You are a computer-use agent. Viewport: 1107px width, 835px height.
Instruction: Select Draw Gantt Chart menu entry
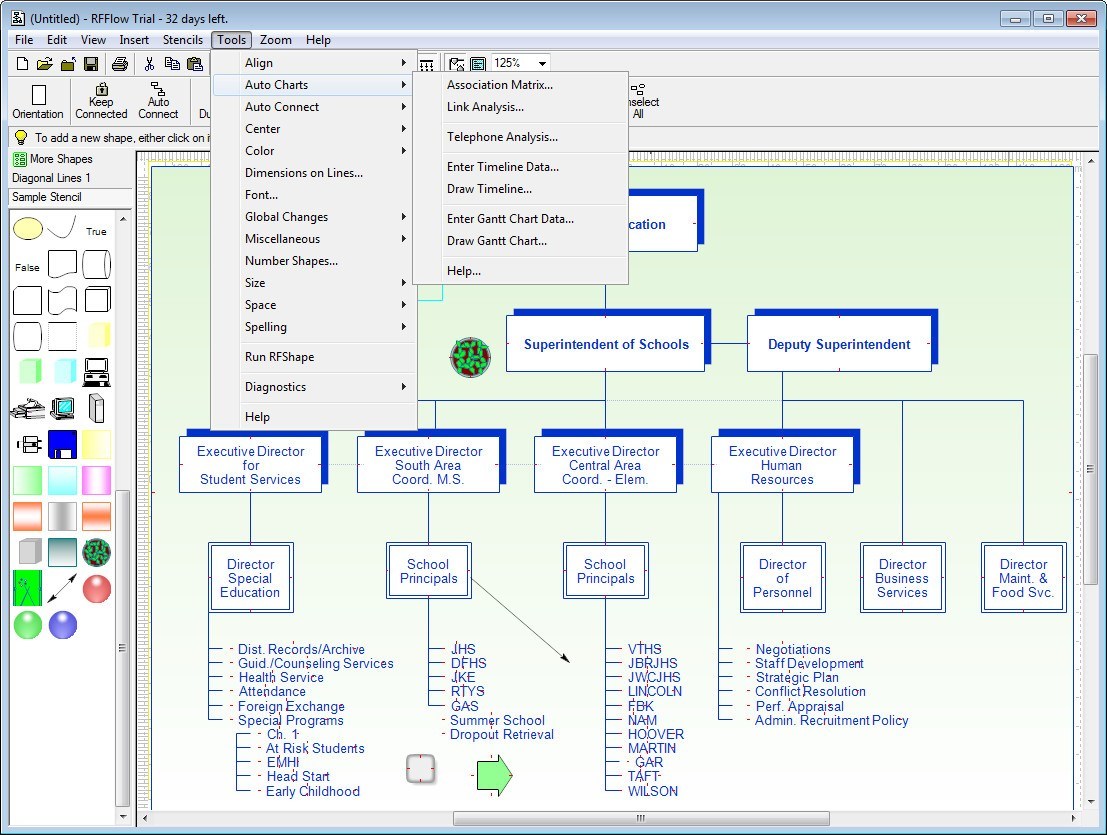pos(497,241)
